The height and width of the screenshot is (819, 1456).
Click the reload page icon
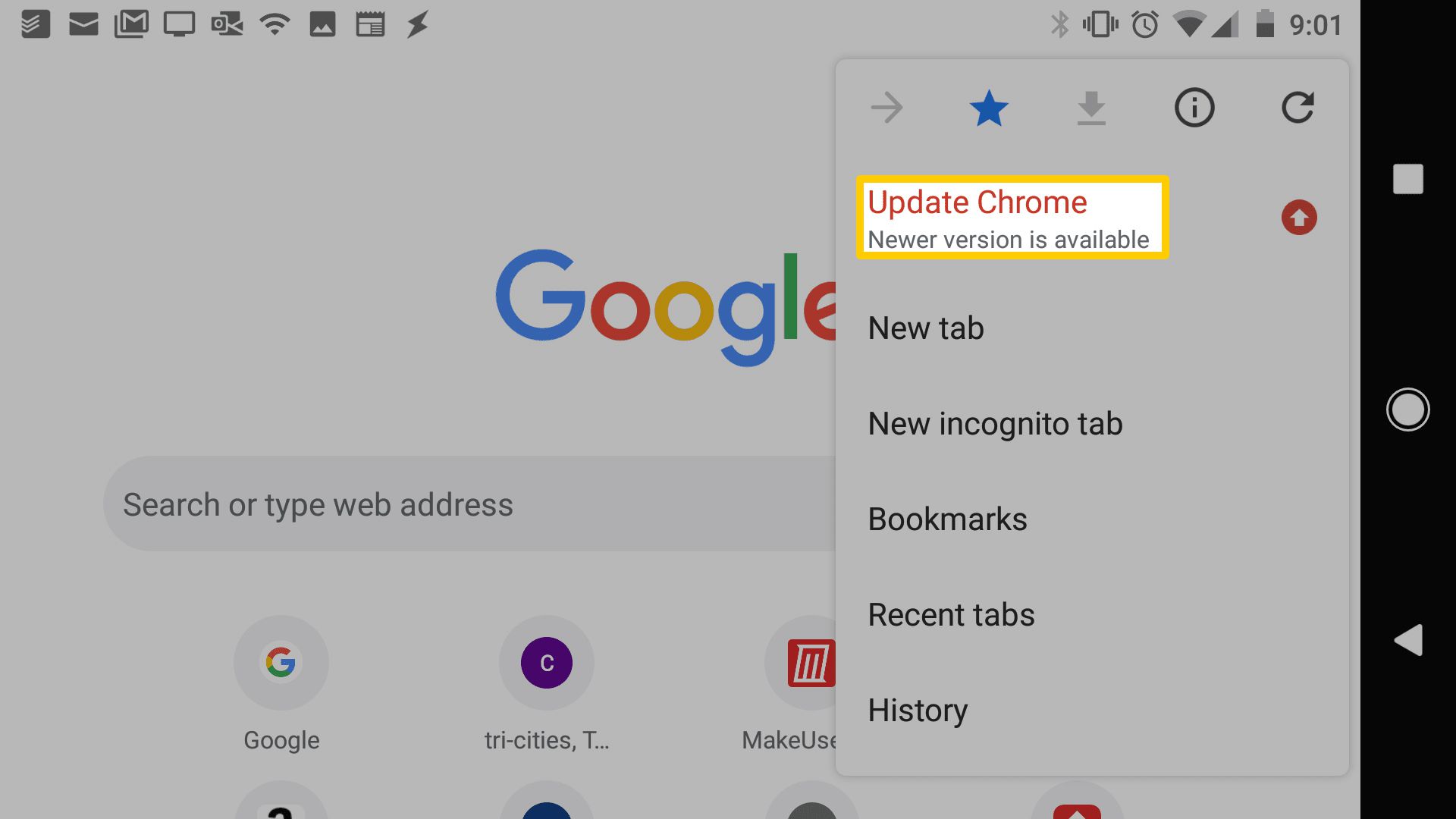(1297, 107)
